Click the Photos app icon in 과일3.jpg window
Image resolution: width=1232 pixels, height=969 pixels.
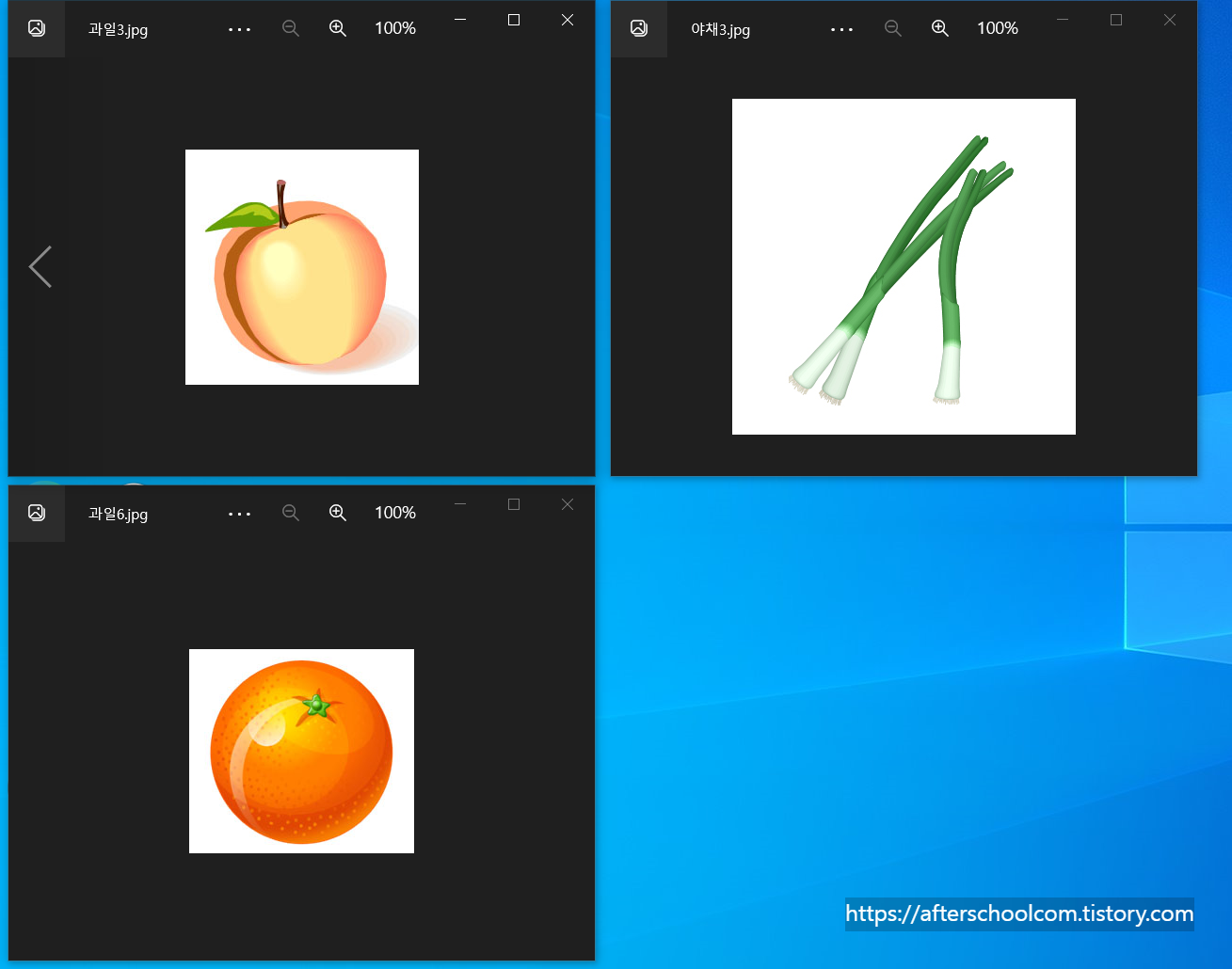click(37, 28)
